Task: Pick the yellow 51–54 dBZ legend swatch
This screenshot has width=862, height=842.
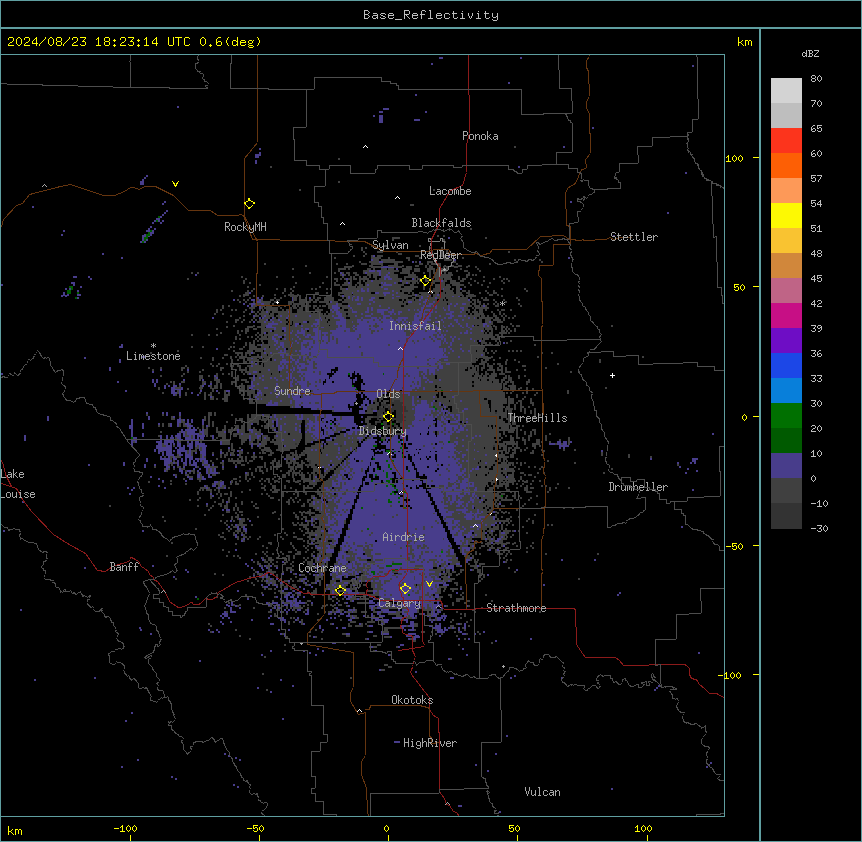Action: point(786,216)
